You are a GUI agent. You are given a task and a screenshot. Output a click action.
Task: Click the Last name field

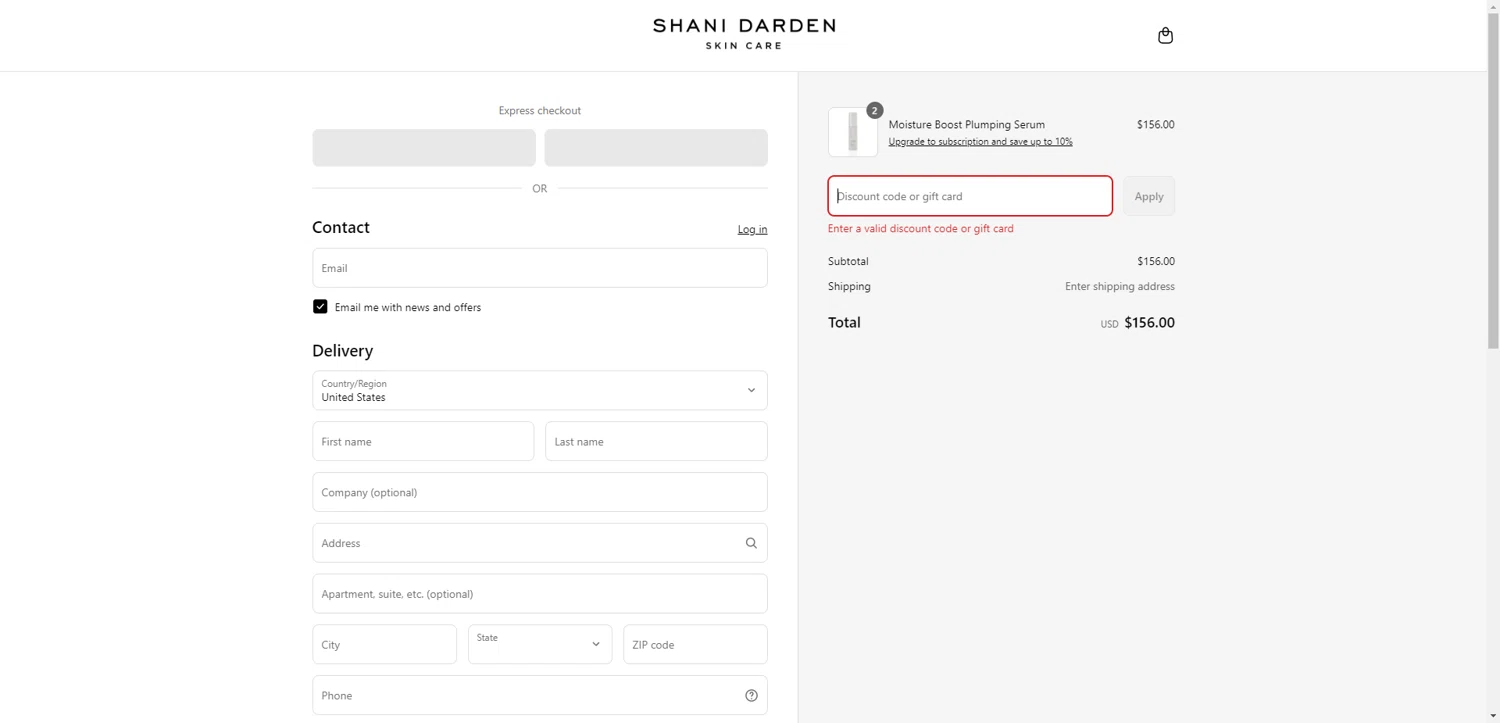[656, 441]
